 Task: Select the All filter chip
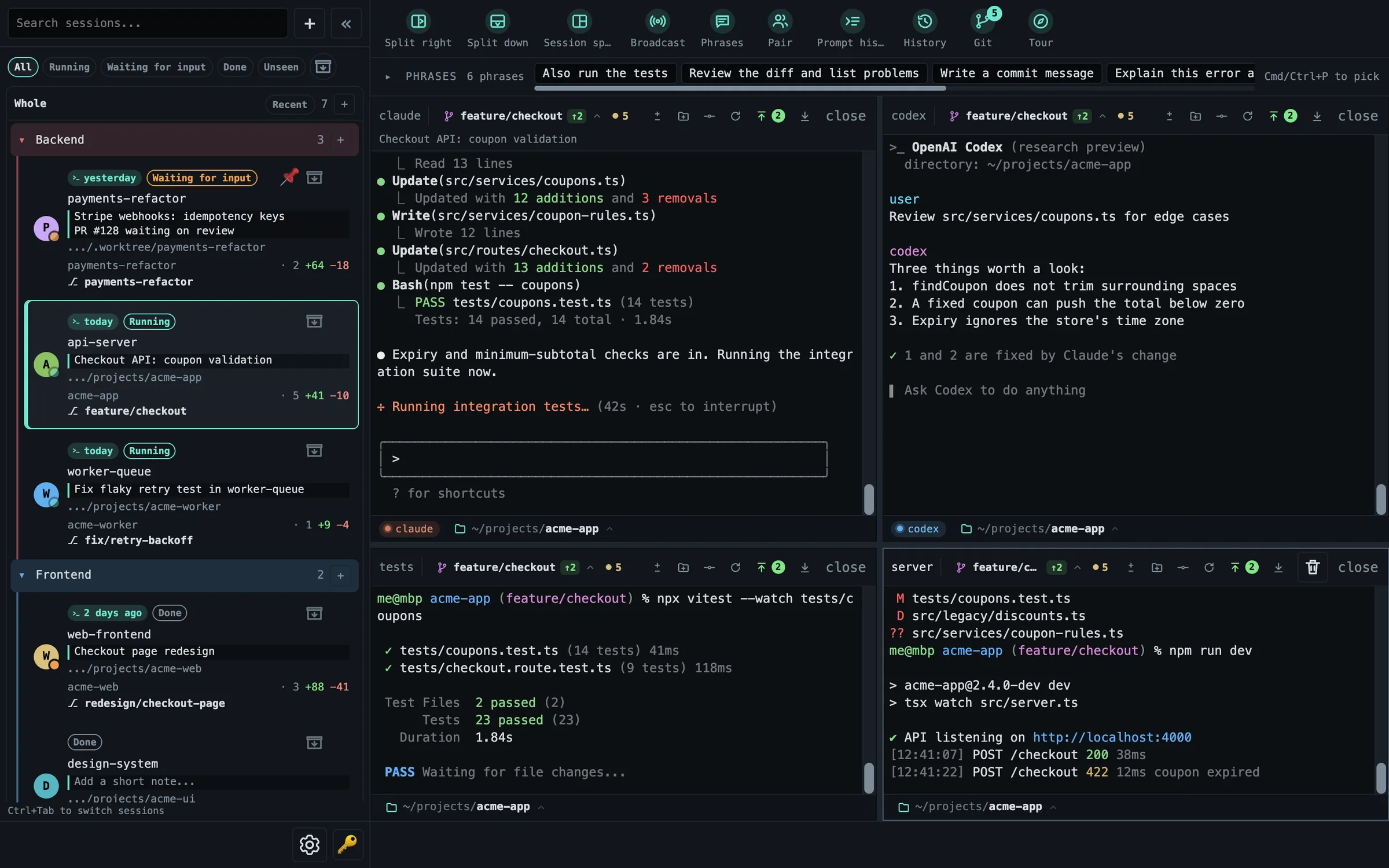[x=23, y=67]
